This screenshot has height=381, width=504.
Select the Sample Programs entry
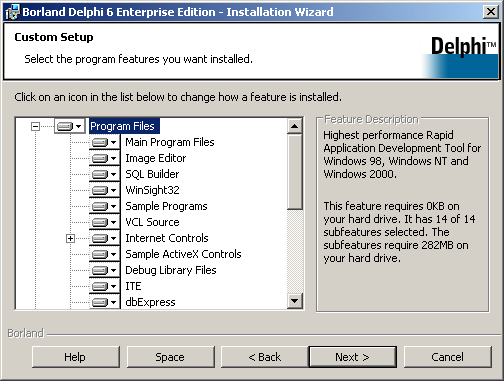pyautogui.click(x=166, y=206)
